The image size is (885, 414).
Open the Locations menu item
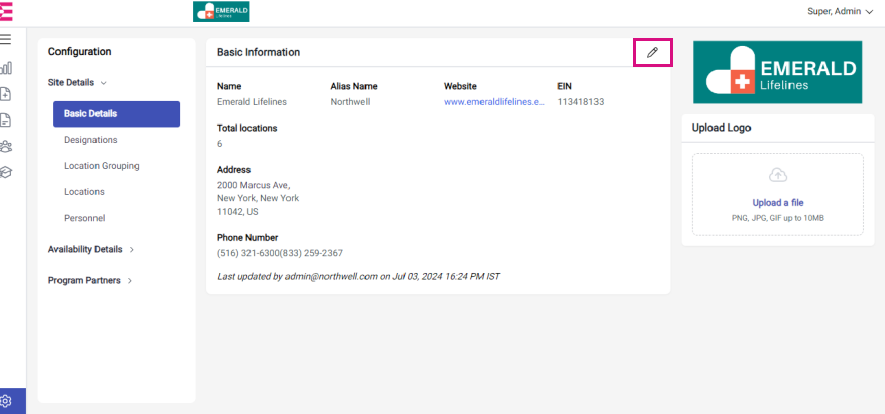tap(84, 192)
